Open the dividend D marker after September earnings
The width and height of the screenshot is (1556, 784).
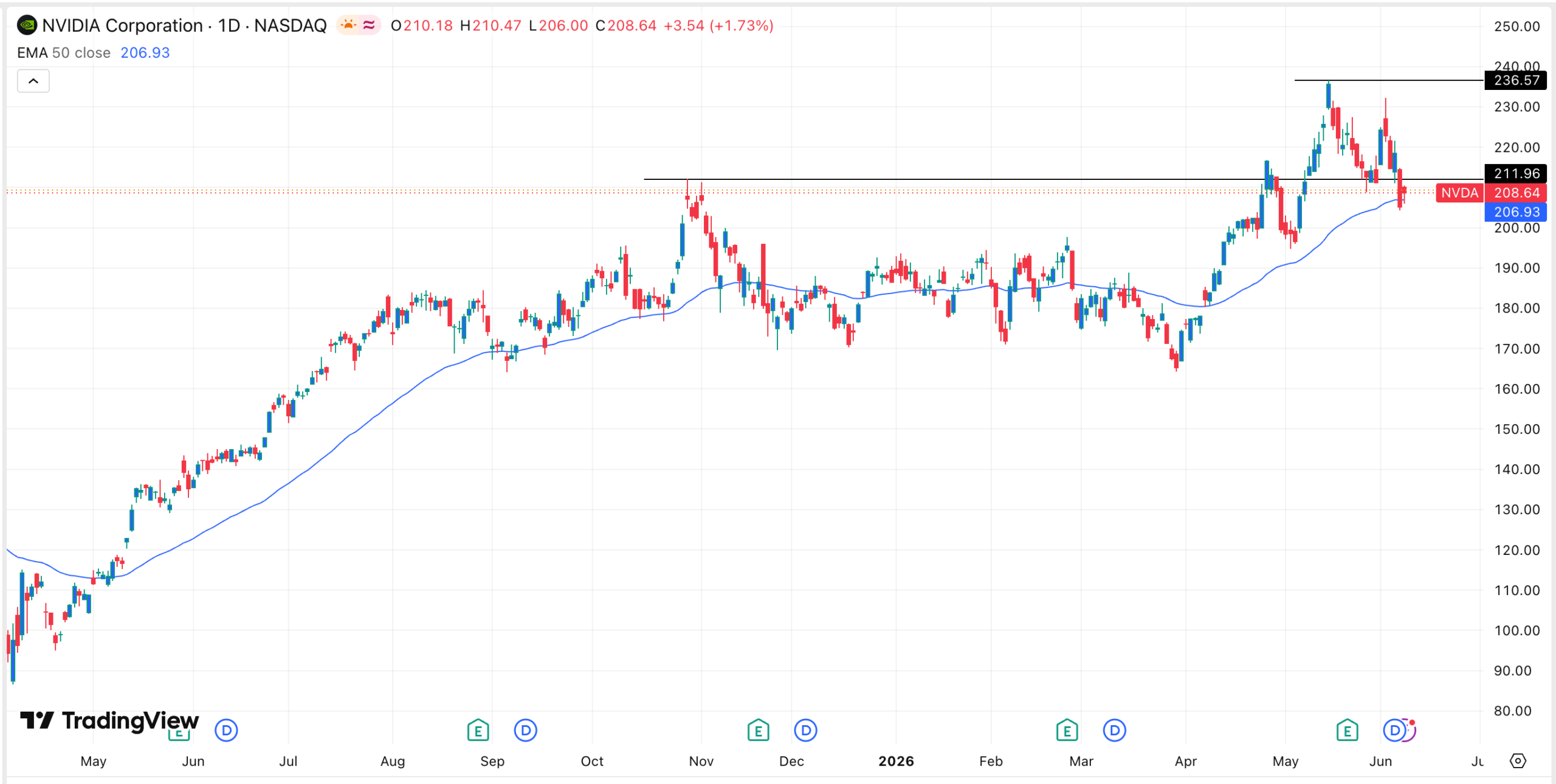[526, 731]
